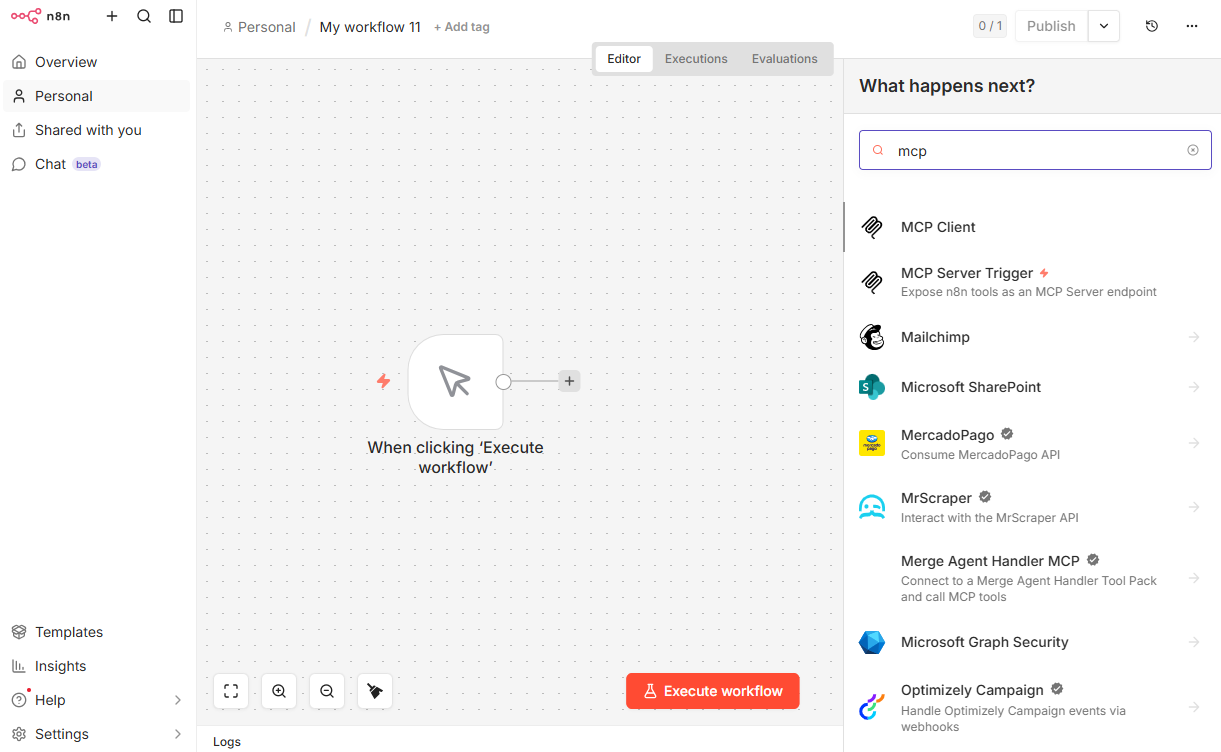
Task: Zoom in on the canvas
Action: pos(279,691)
